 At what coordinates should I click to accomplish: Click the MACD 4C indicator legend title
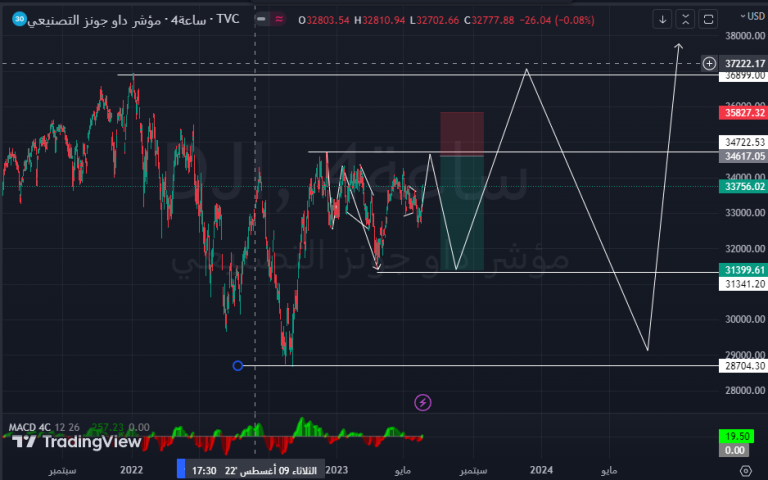[29, 427]
